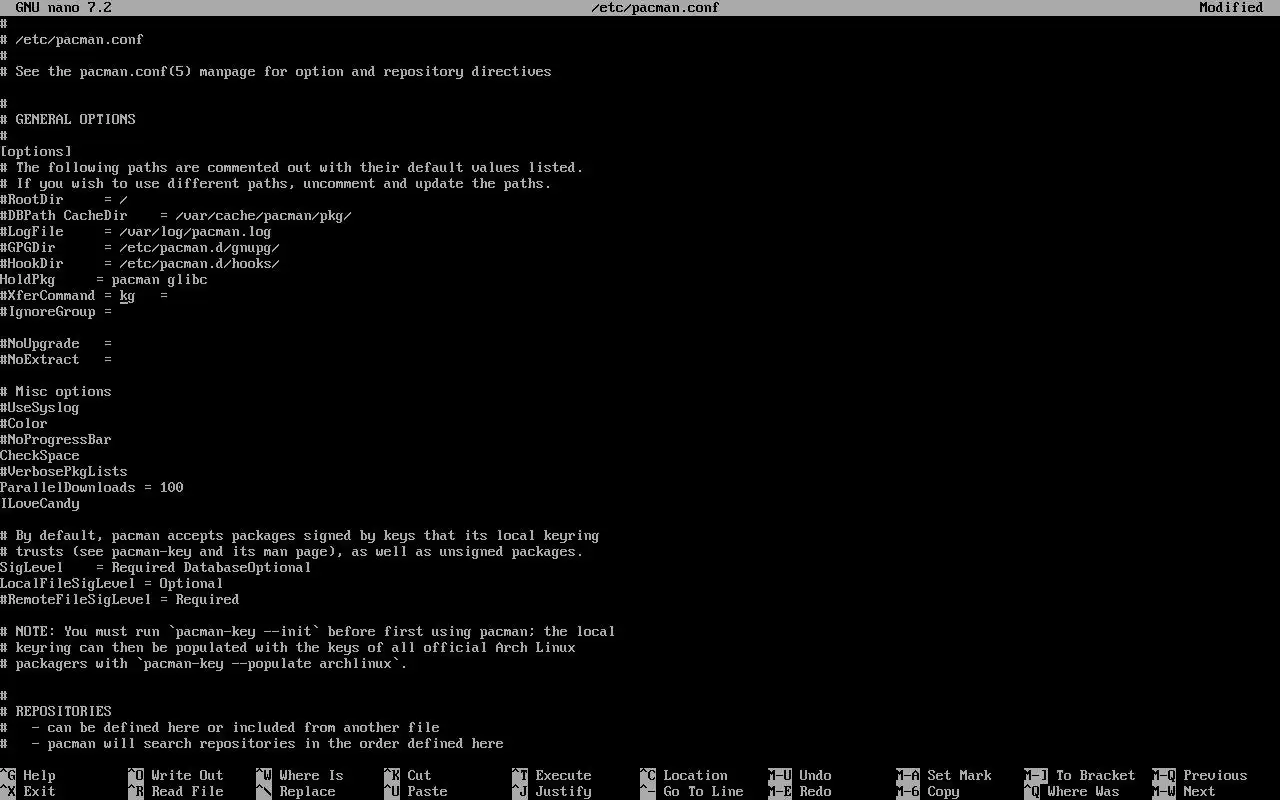The width and height of the screenshot is (1280, 800).
Task: Click the #RemoteFileSigLevel = Required line
Action: coord(120,599)
